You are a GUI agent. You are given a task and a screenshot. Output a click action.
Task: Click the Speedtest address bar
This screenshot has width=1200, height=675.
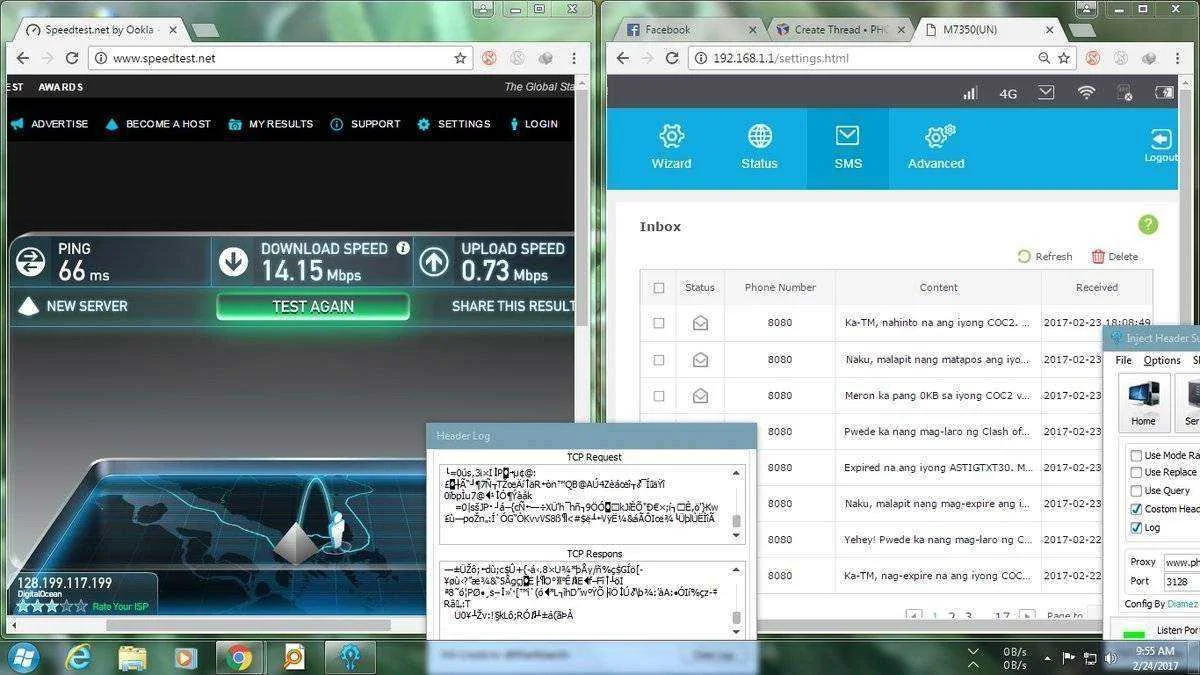coord(280,58)
